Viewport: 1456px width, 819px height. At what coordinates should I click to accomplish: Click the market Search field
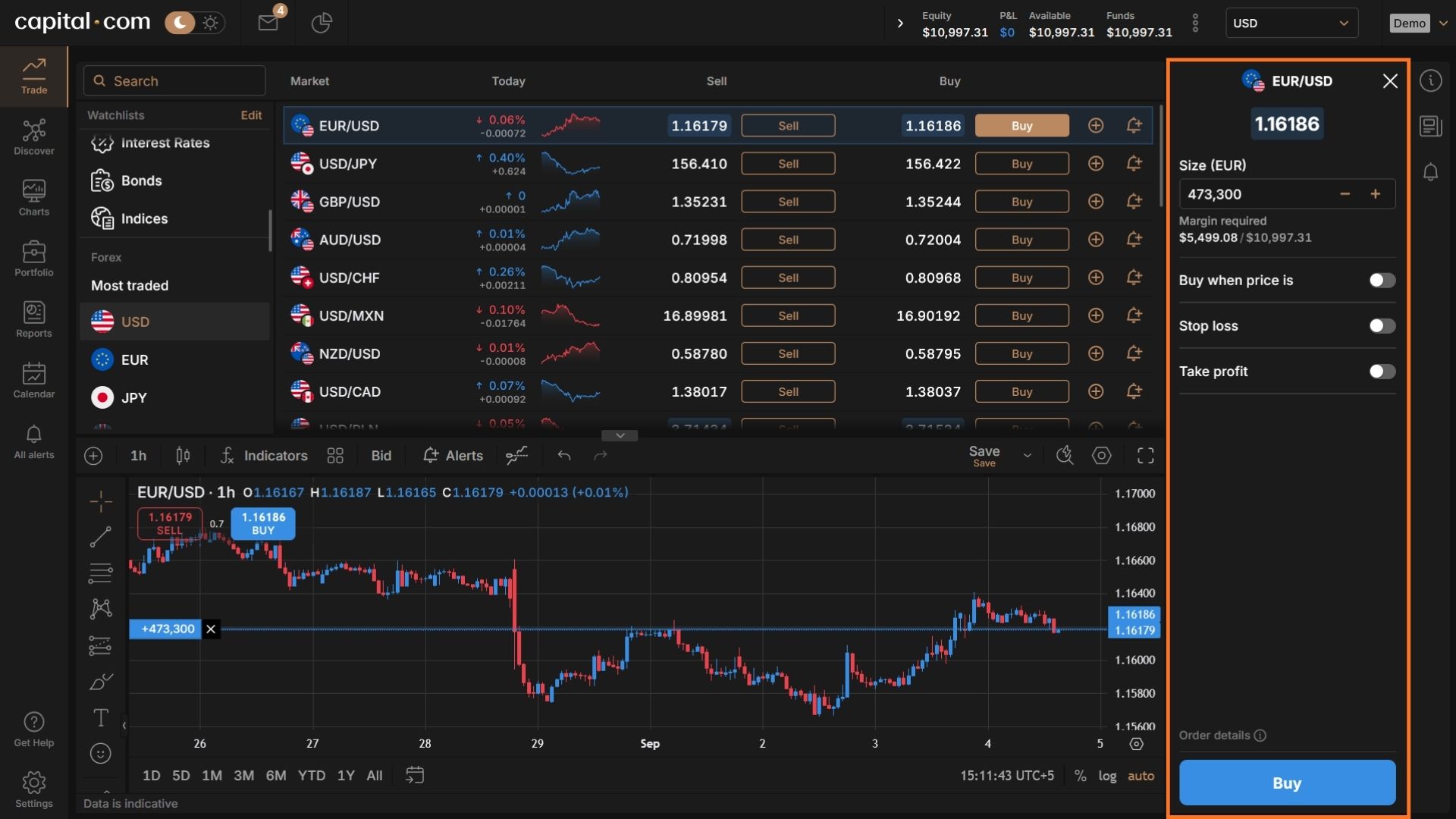[x=174, y=80]
